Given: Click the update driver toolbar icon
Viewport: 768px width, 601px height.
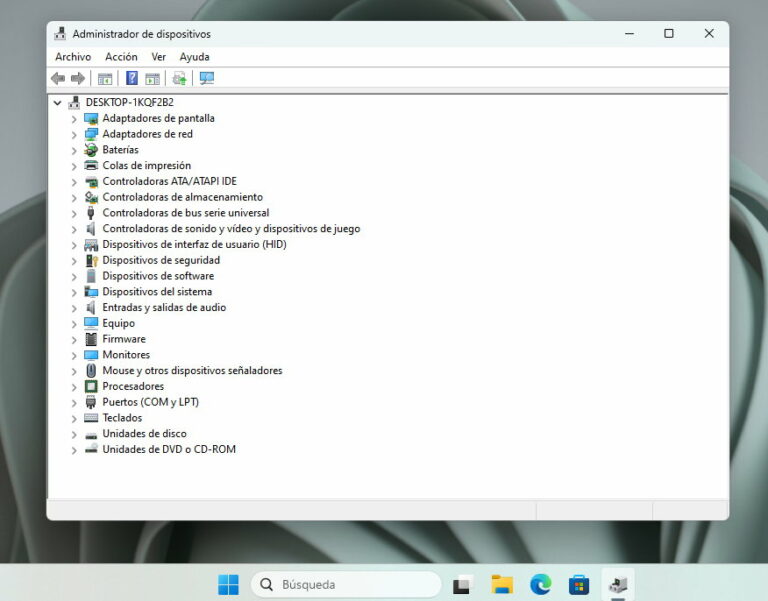Looking at the screenshot, I should pyautogui.click(x=179, y=78).
